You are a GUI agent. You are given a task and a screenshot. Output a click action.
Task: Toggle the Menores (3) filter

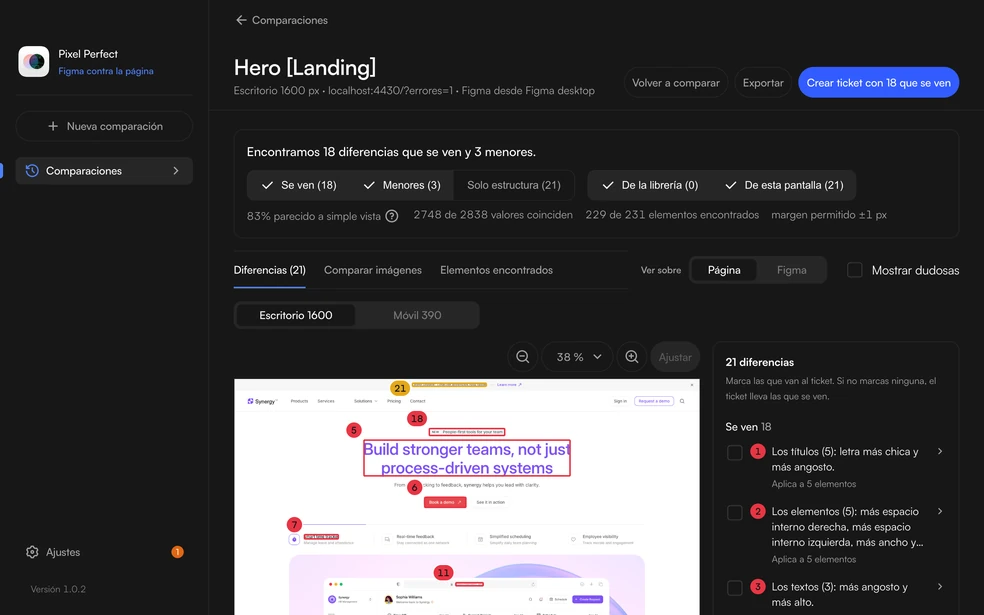click(402, 185)
